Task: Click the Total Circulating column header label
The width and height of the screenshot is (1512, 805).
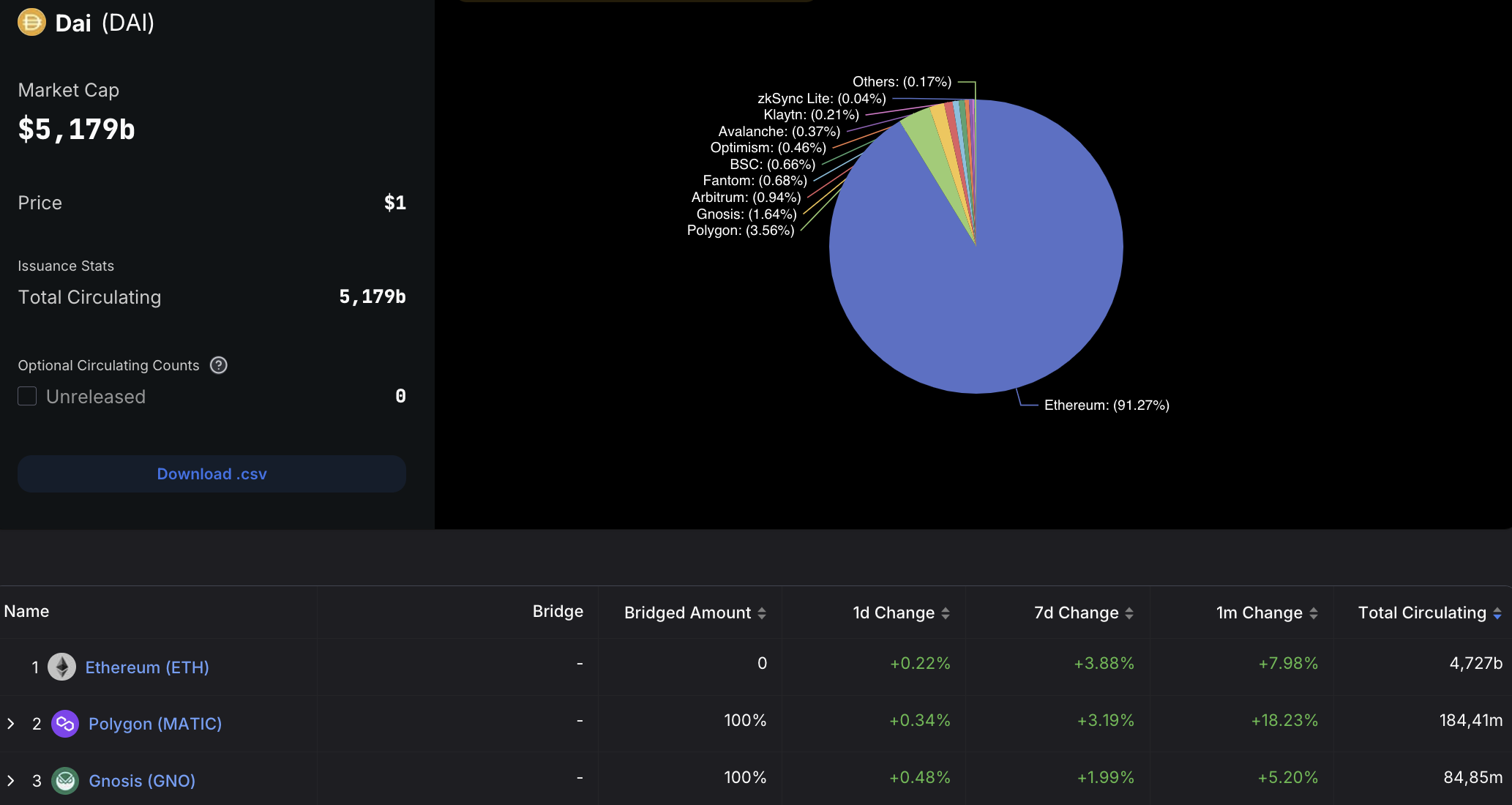Action: pos(1422,613)
